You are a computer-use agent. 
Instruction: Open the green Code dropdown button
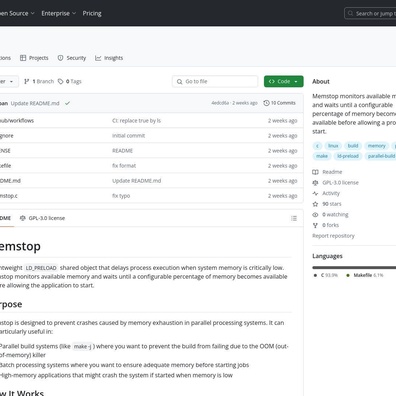(x=284, y=81)
